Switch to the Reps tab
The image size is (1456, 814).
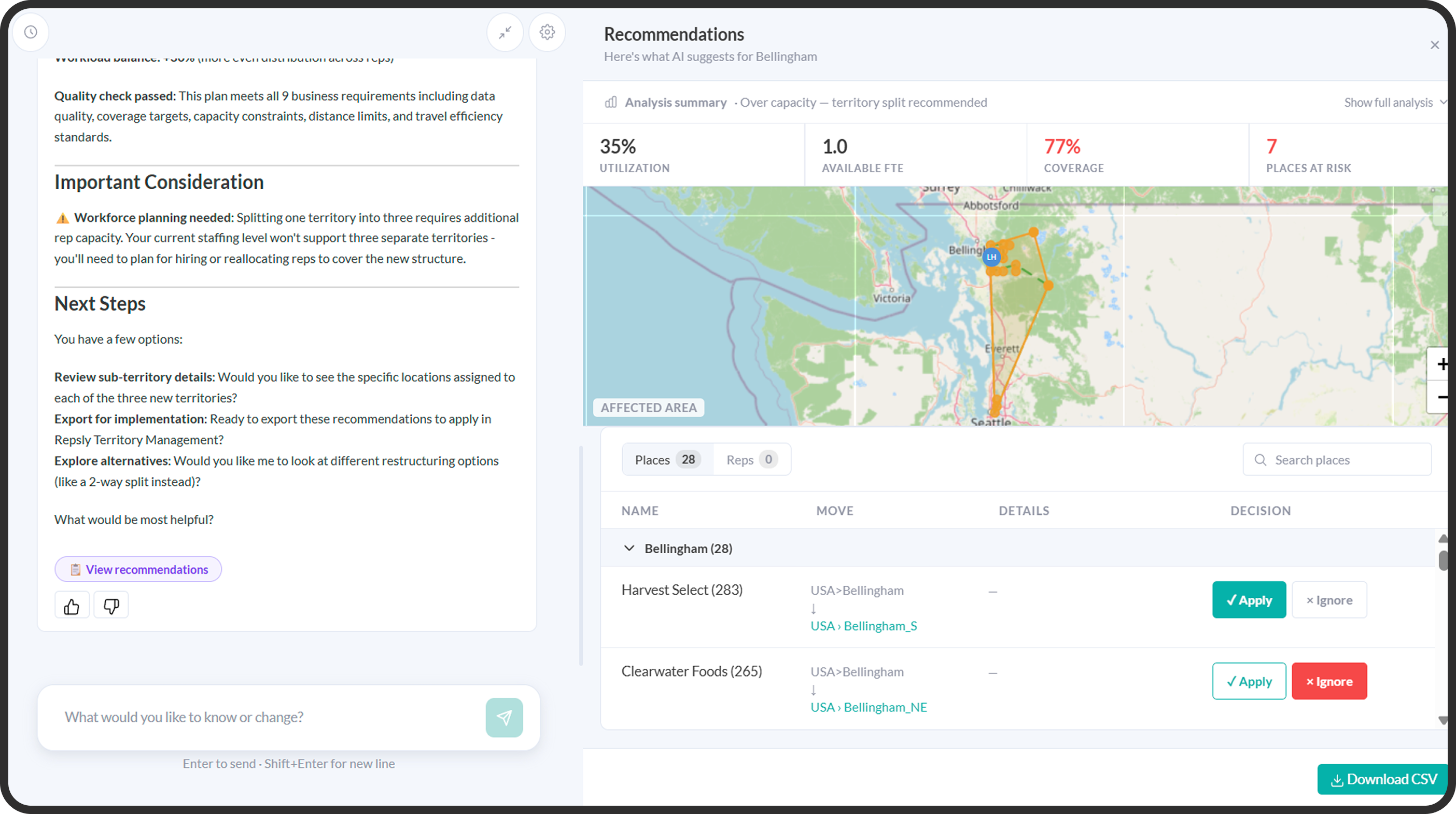pyautogui.click(x=752, y=459)
